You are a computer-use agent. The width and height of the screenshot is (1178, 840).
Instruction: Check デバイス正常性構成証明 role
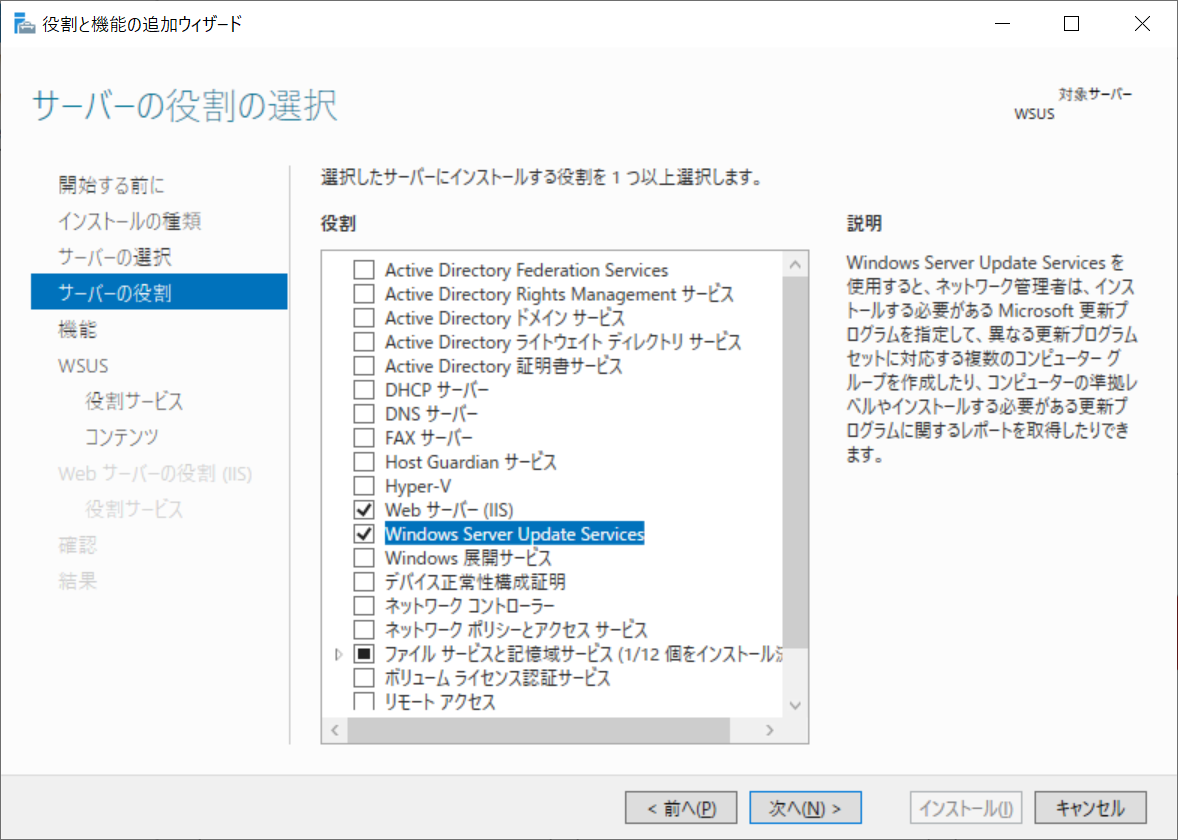pos(364,582)
